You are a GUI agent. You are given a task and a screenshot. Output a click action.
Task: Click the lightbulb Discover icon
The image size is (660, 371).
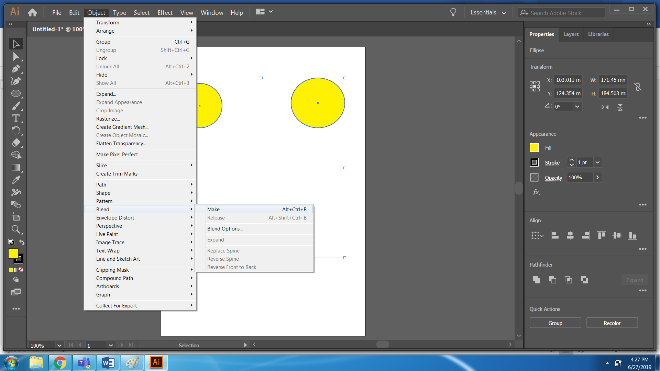(453, 13)
